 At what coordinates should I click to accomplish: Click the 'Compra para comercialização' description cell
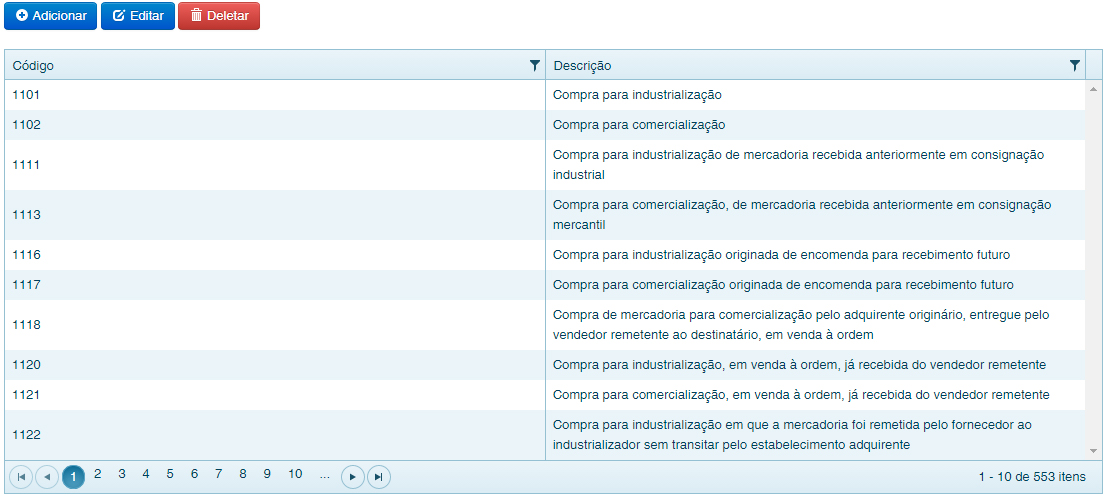click(816, 125)
